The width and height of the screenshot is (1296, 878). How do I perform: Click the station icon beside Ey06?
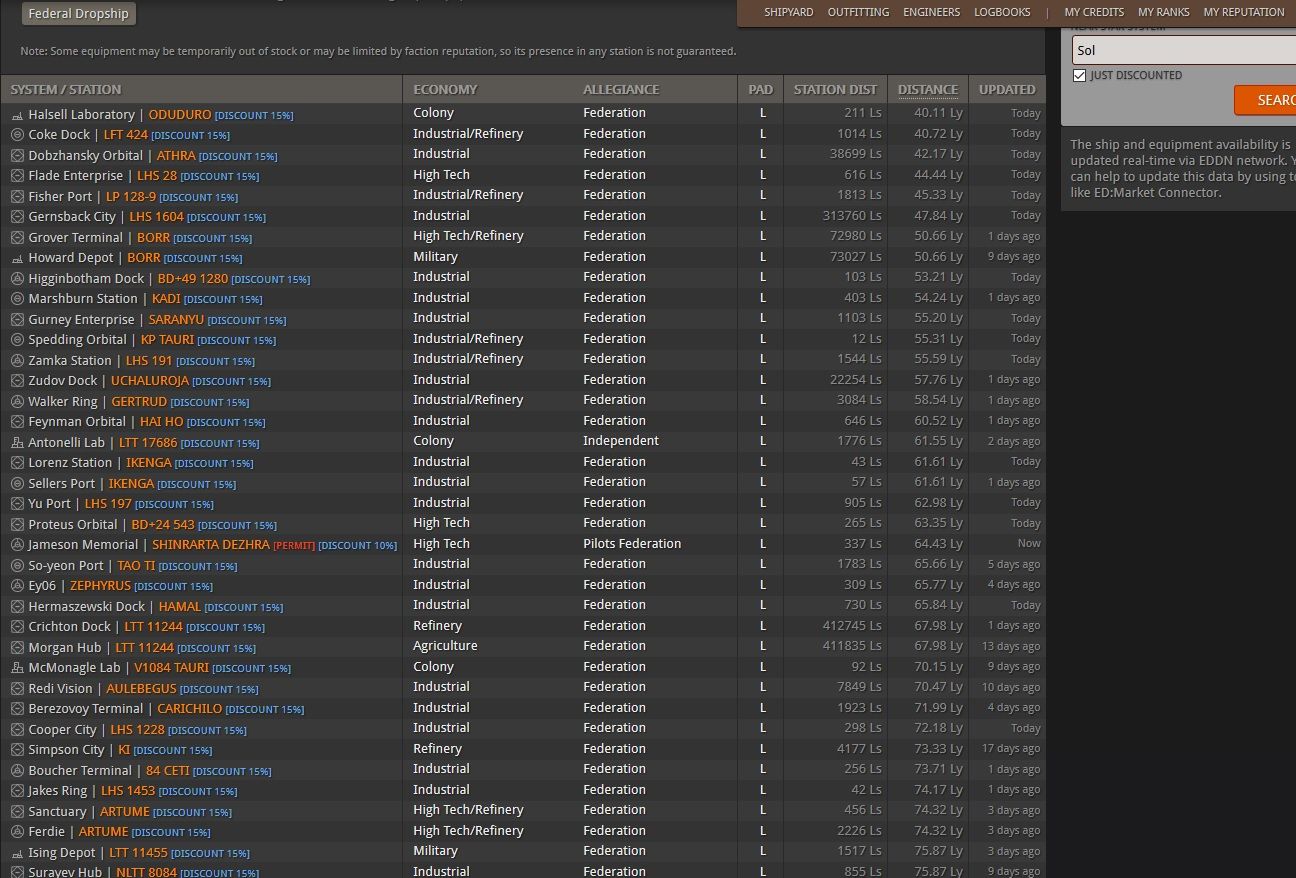point(17,586)
